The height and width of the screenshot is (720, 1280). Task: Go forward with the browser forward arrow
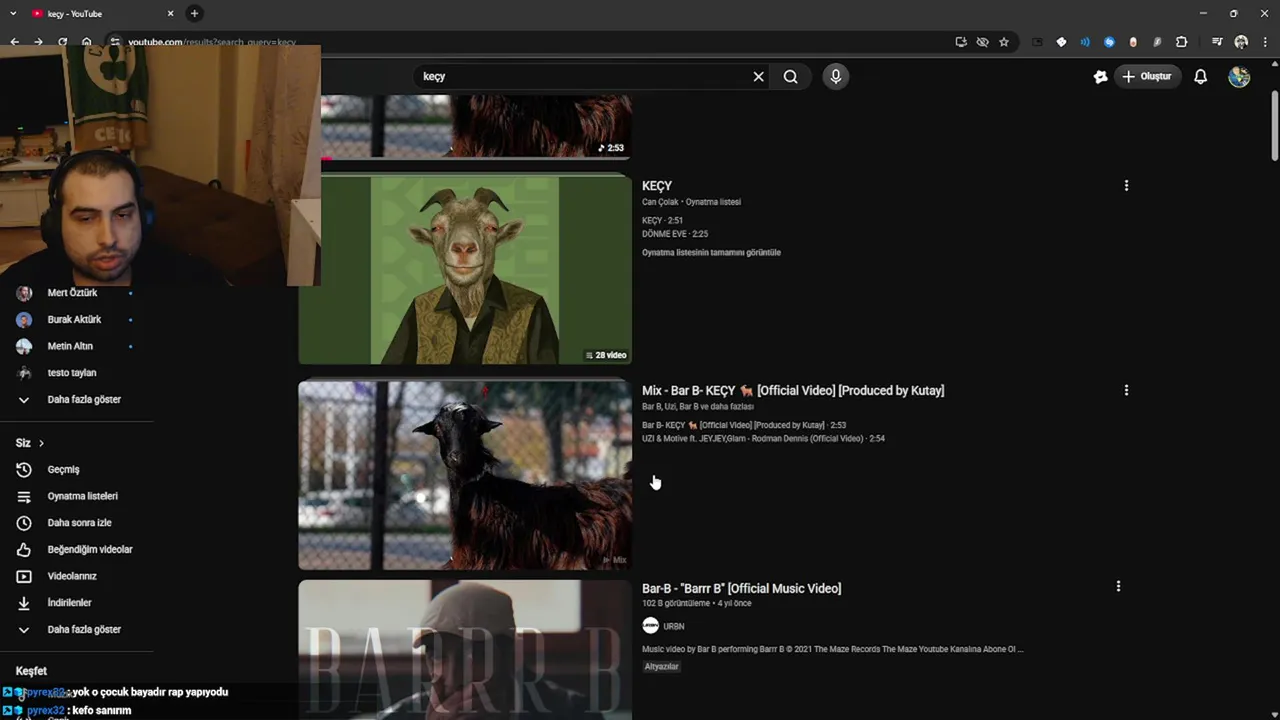(38, 42)
